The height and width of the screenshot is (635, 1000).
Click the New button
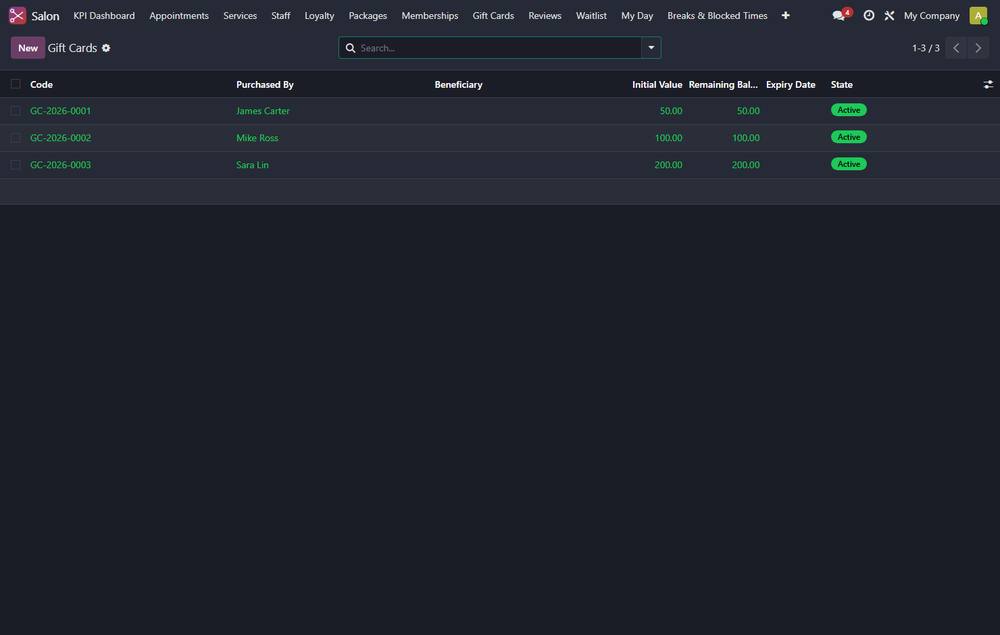pos(27,48)
